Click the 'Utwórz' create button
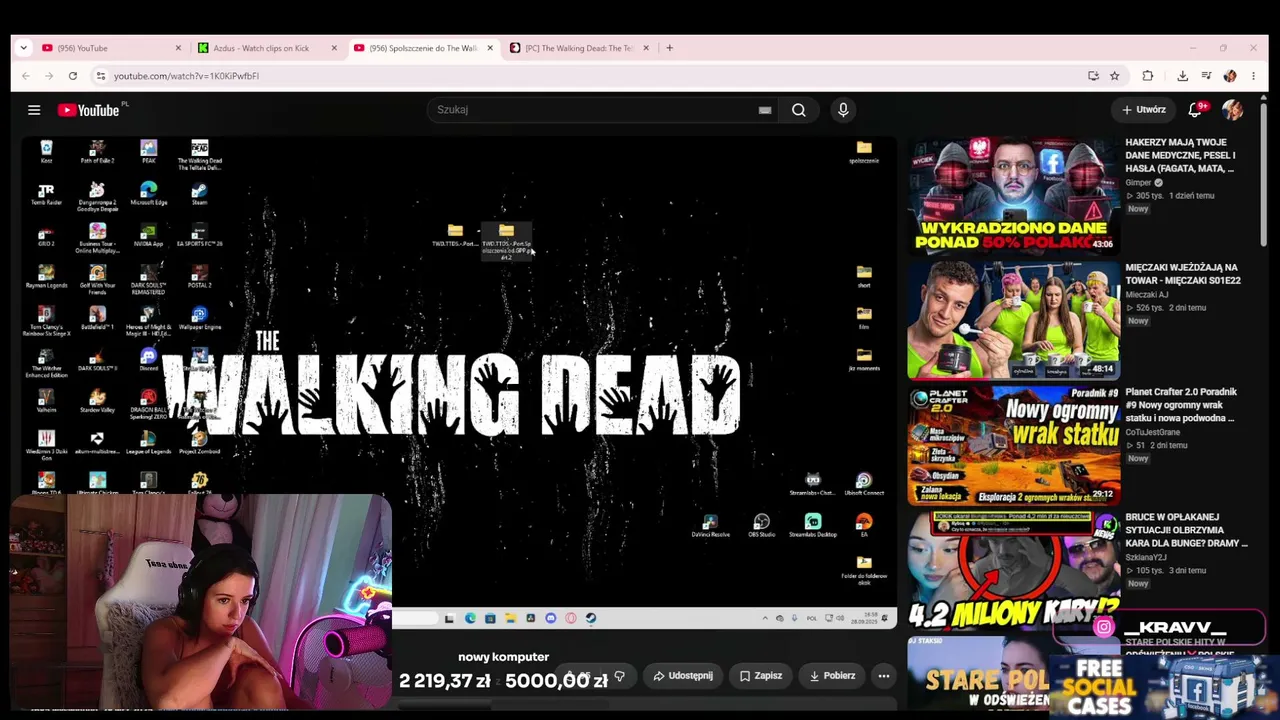The width and height of the screenshot is (1280, 720). click(x=1143, y=110)
